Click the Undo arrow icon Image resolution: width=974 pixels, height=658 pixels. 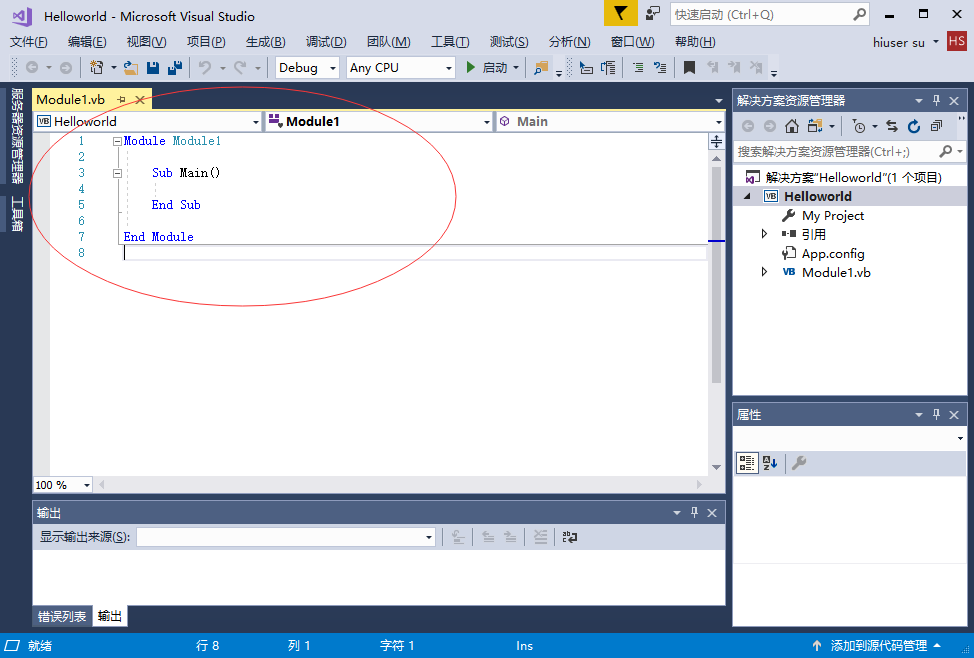click(204, 67)
